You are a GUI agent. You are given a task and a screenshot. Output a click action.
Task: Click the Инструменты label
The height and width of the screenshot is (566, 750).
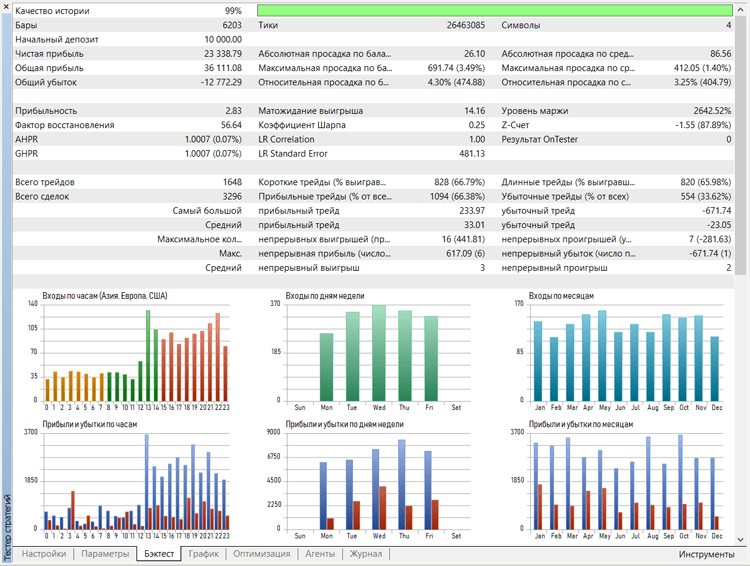coord(706,554)
